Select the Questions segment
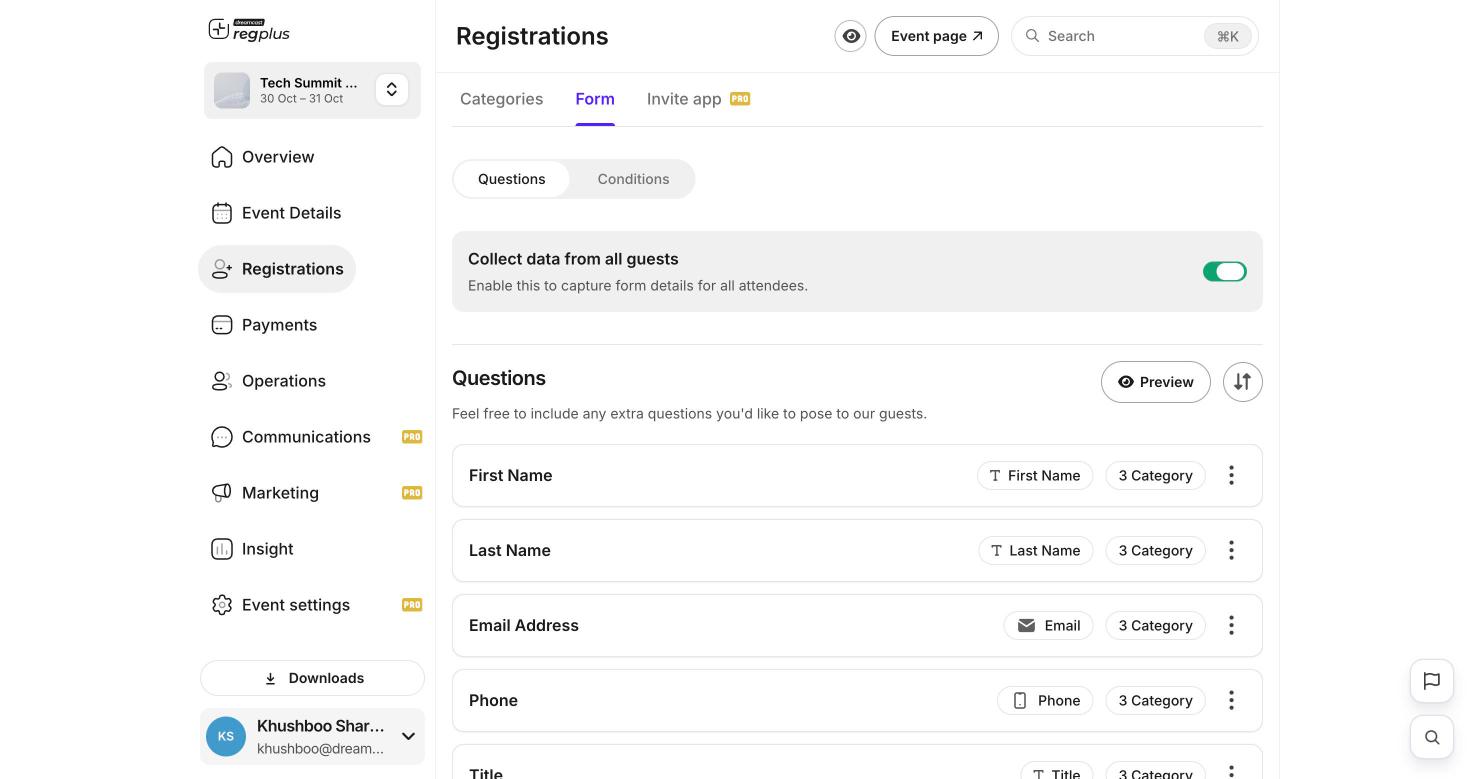 click(x=512, y=179)
